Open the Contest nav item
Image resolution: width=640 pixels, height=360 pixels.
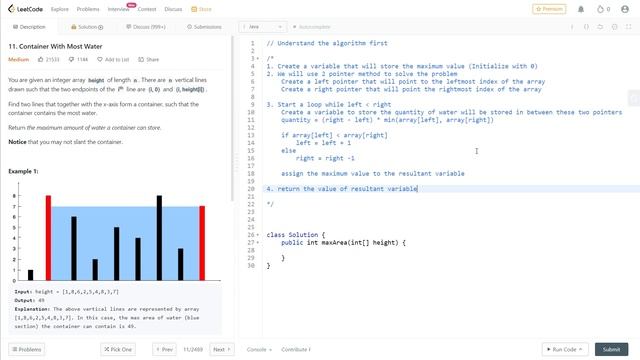147,9
